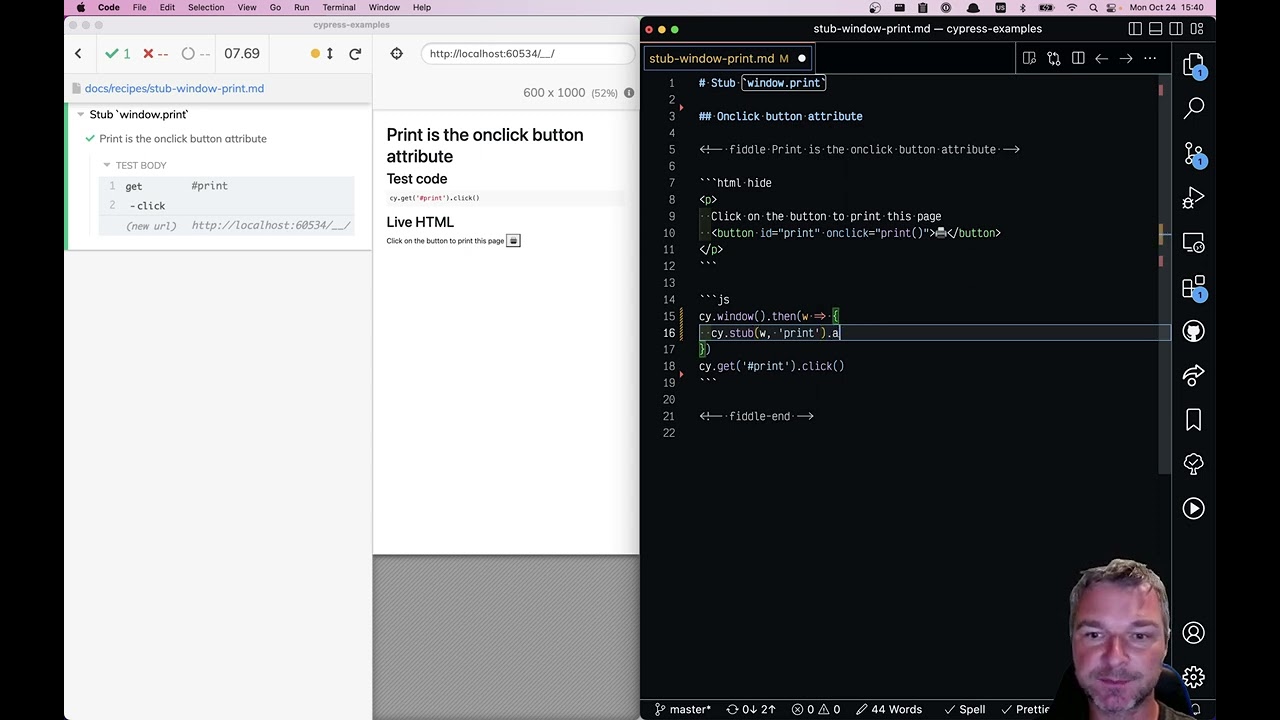This screenshot has width=1280, height=720.
Task: Click the master* git branch in status bar
Action: 683,709
